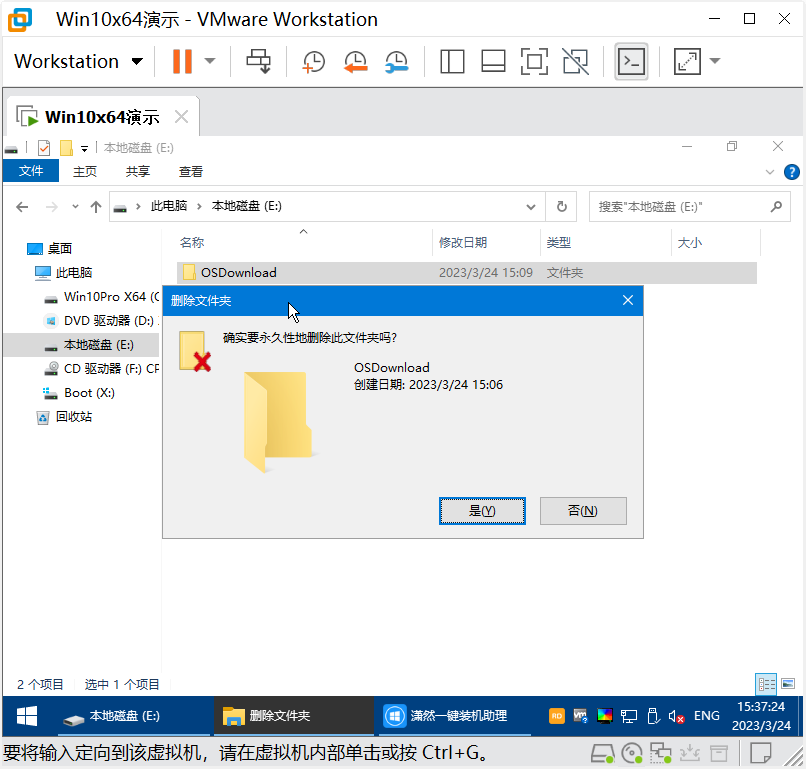Confirm deletion with the 是(Y) button

coord(482,510)
